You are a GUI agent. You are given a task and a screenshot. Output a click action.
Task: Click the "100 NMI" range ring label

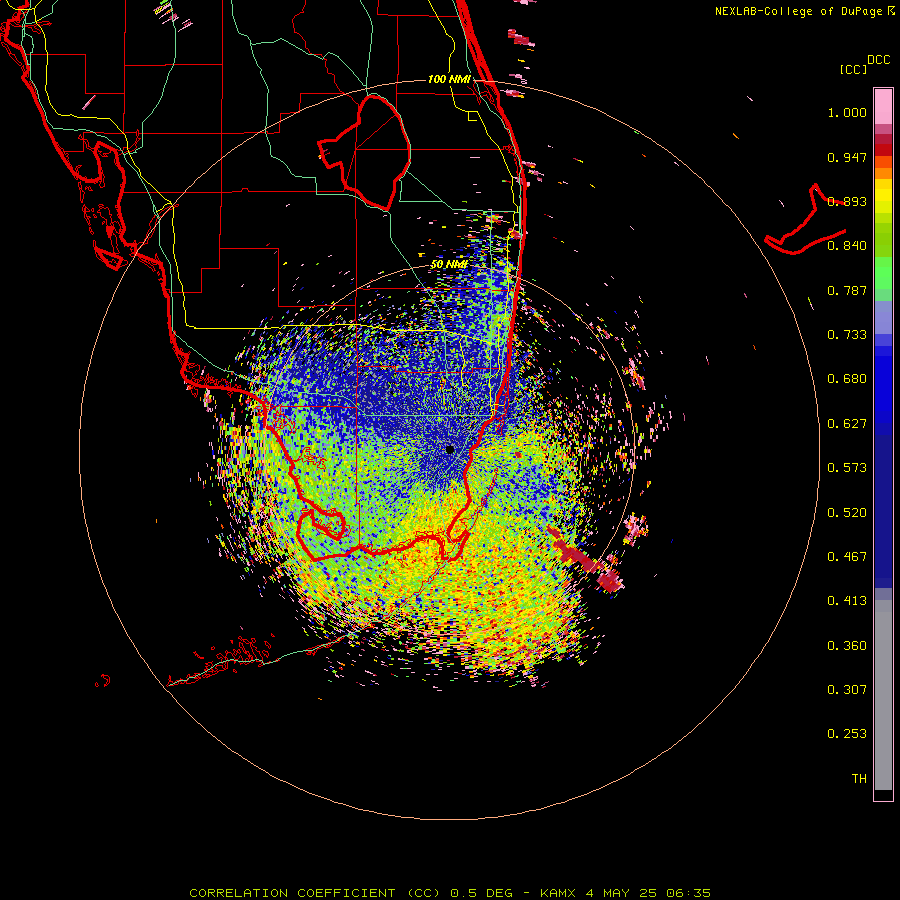(x=449, y=79)
